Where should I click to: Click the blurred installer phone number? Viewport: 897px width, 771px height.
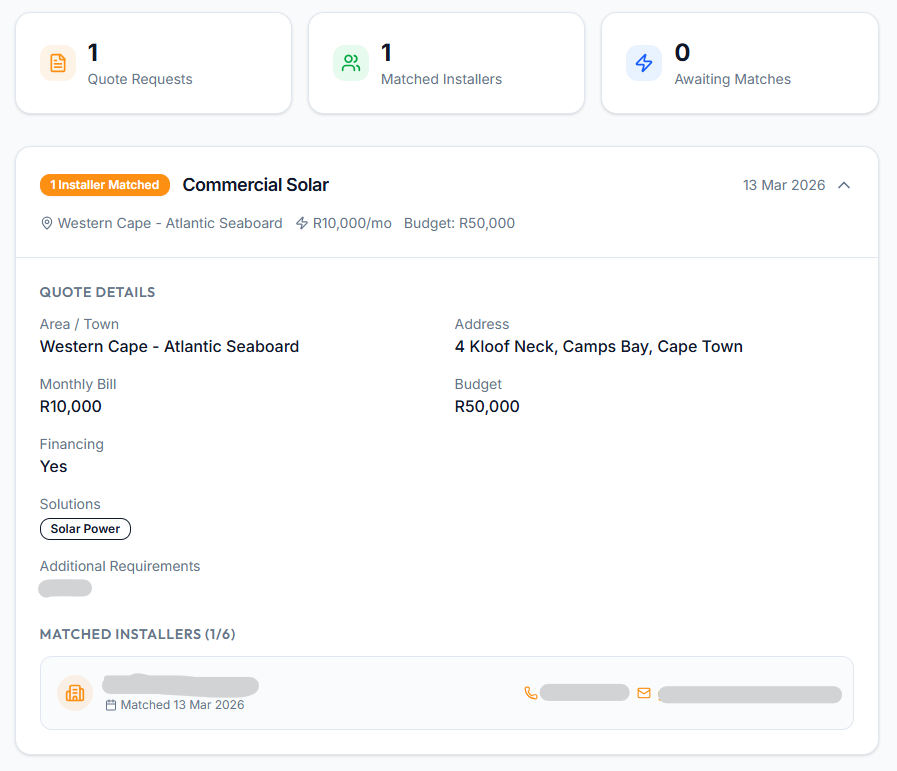coord(584,693)
